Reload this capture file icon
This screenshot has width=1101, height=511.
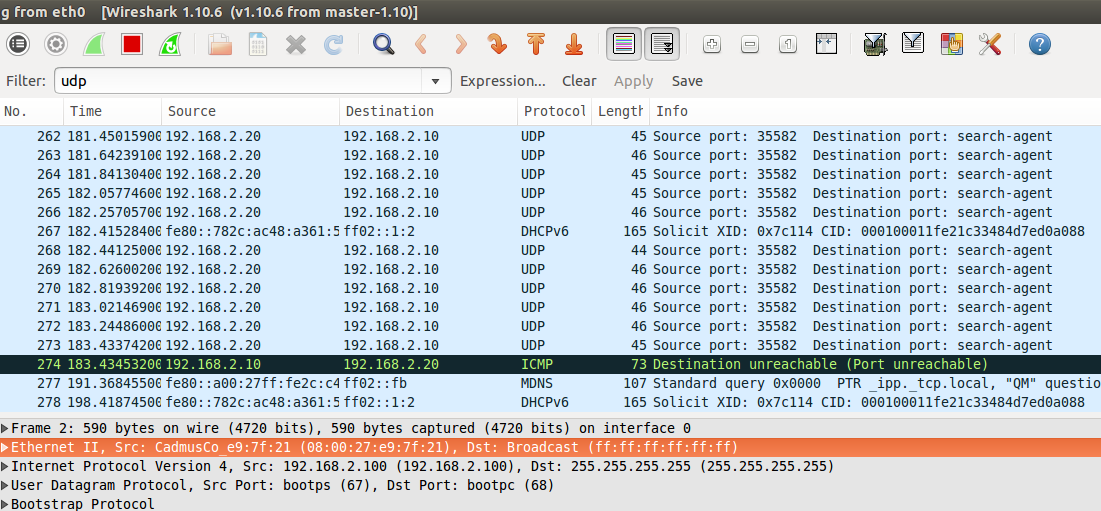[334, 44]
